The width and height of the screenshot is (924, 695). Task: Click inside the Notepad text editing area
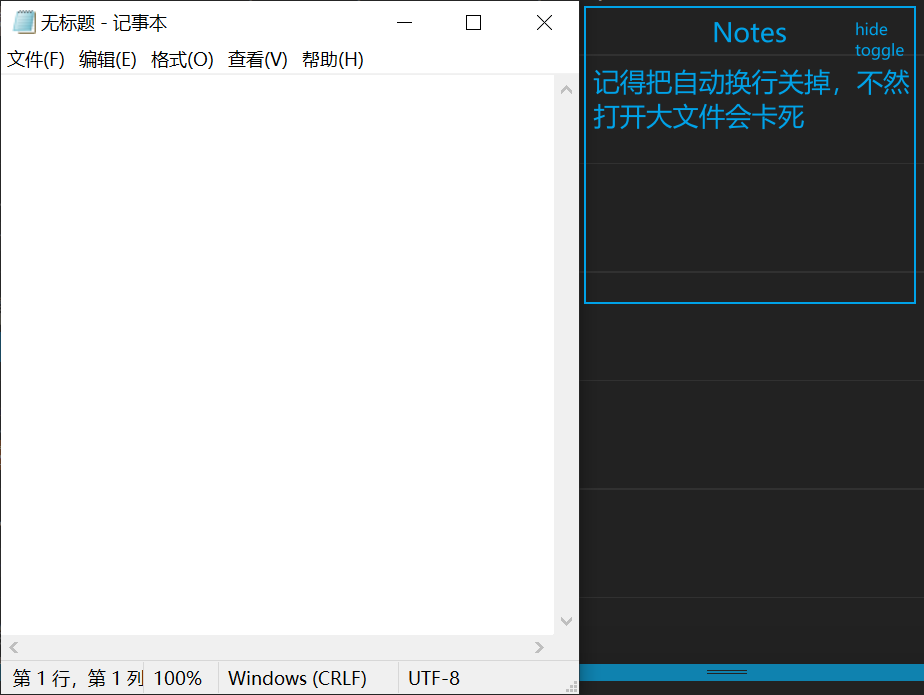point(277,354)
